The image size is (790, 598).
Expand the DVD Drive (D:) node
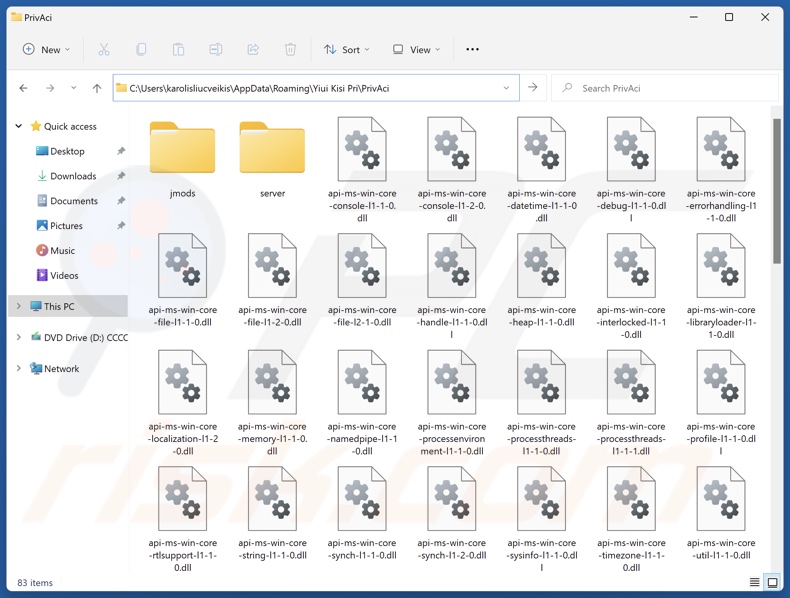[x=19, y=337]
